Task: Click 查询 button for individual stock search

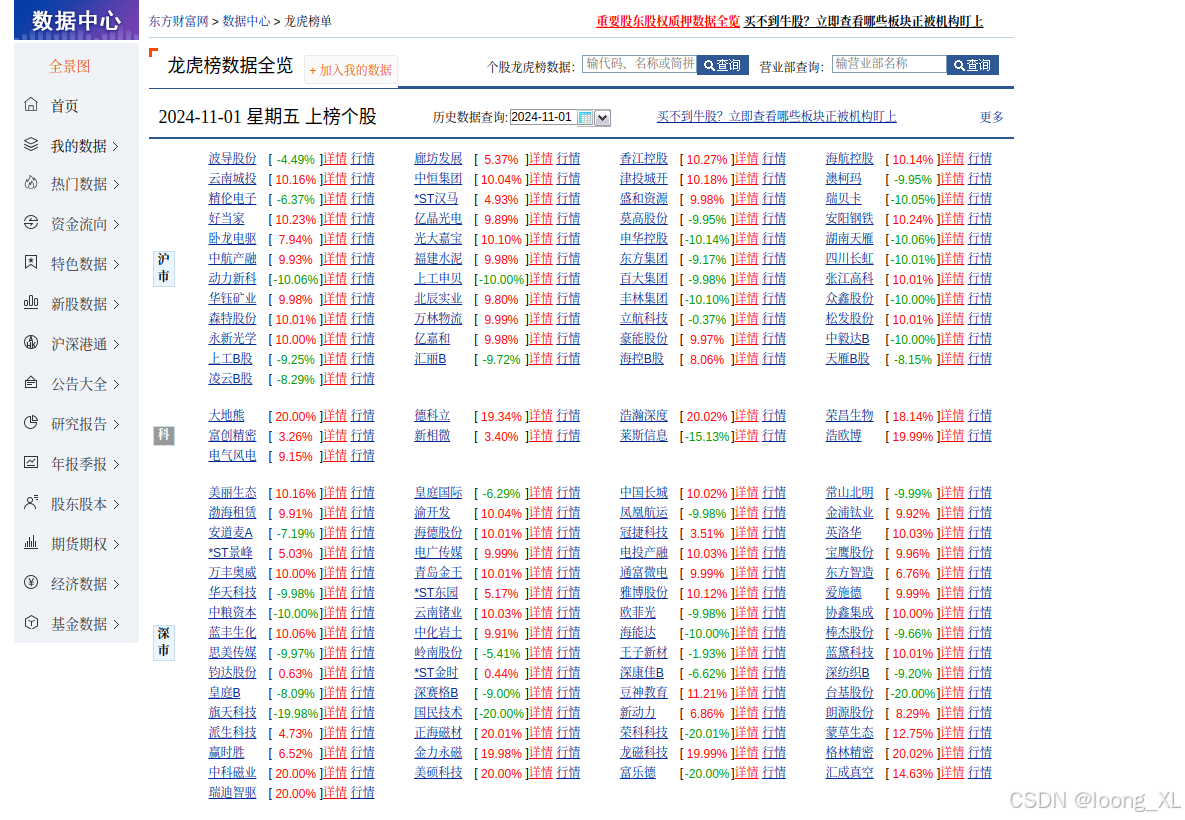Action: tap(722, 66)
